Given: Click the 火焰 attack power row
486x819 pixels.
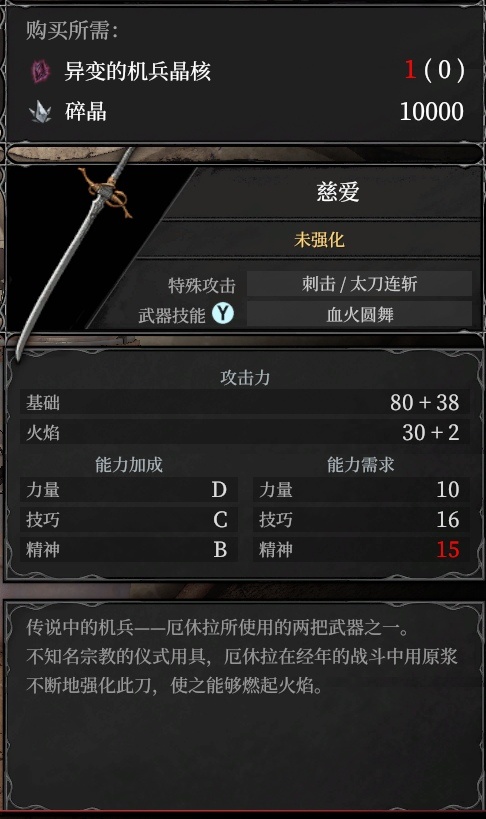Looking at the screenshot, I should pos(244,432).
